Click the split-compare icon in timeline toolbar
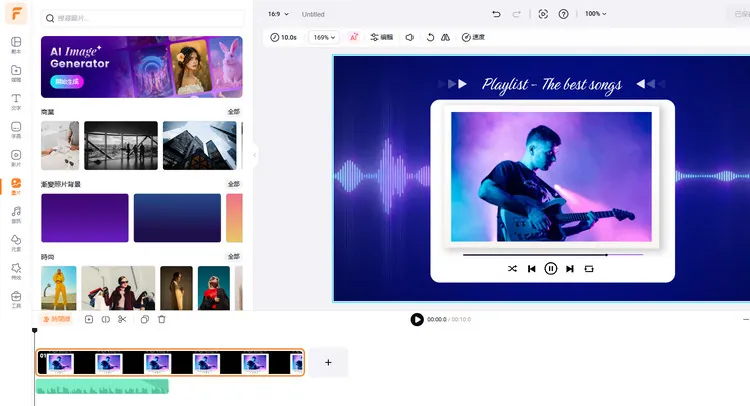 click(106, 319)
